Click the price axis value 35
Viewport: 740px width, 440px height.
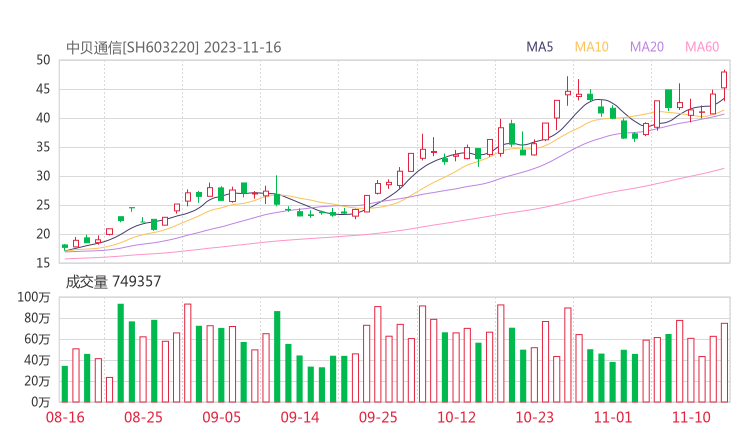tap(43, 147)
